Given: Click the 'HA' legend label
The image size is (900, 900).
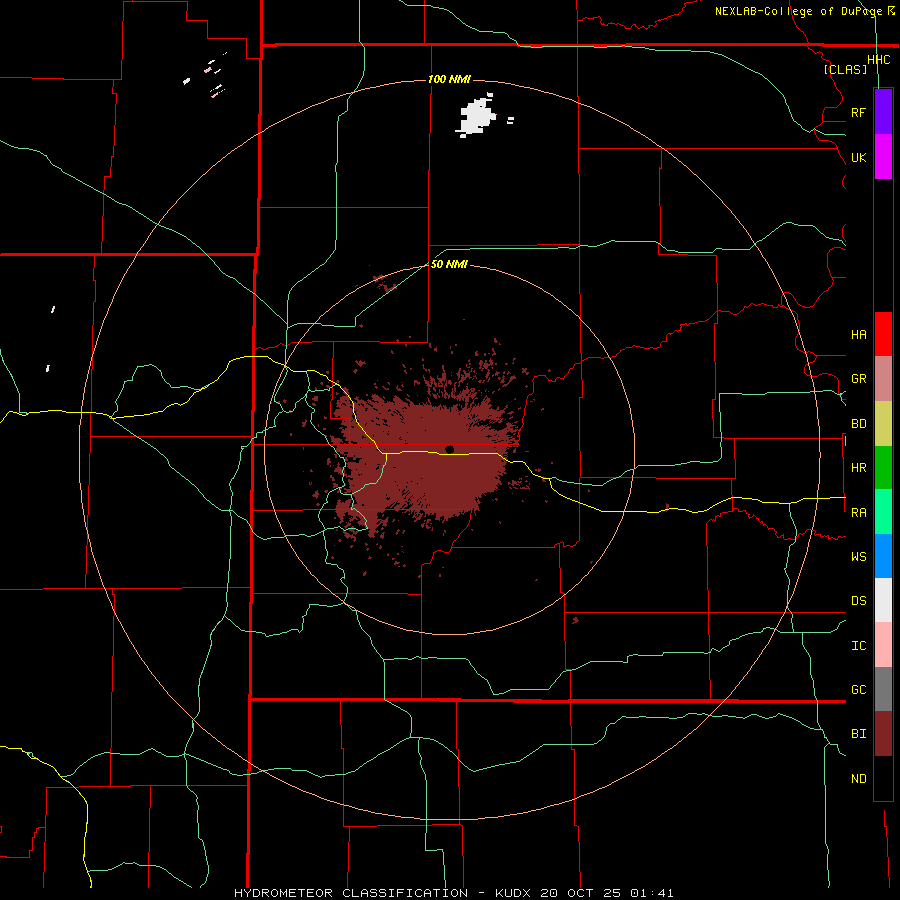Looking at the screenshot, I should click(x=858, y=334).
